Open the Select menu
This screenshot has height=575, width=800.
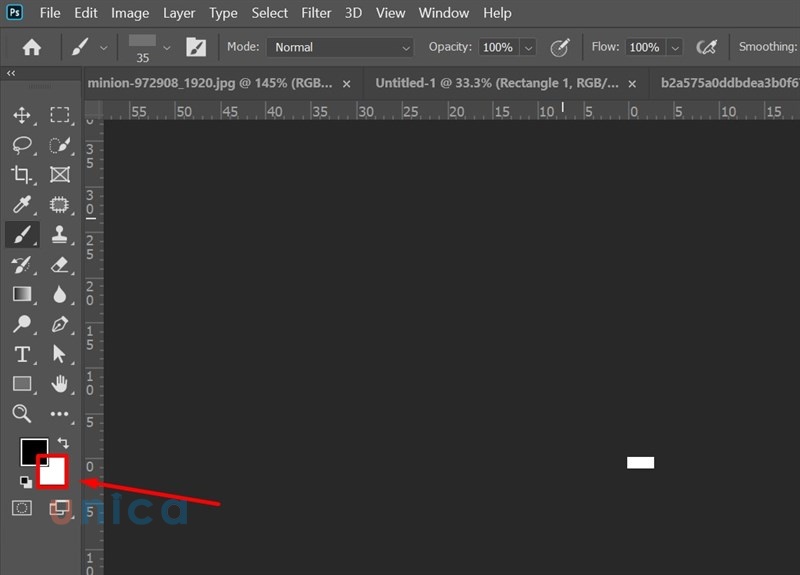(x=269, y=13)
